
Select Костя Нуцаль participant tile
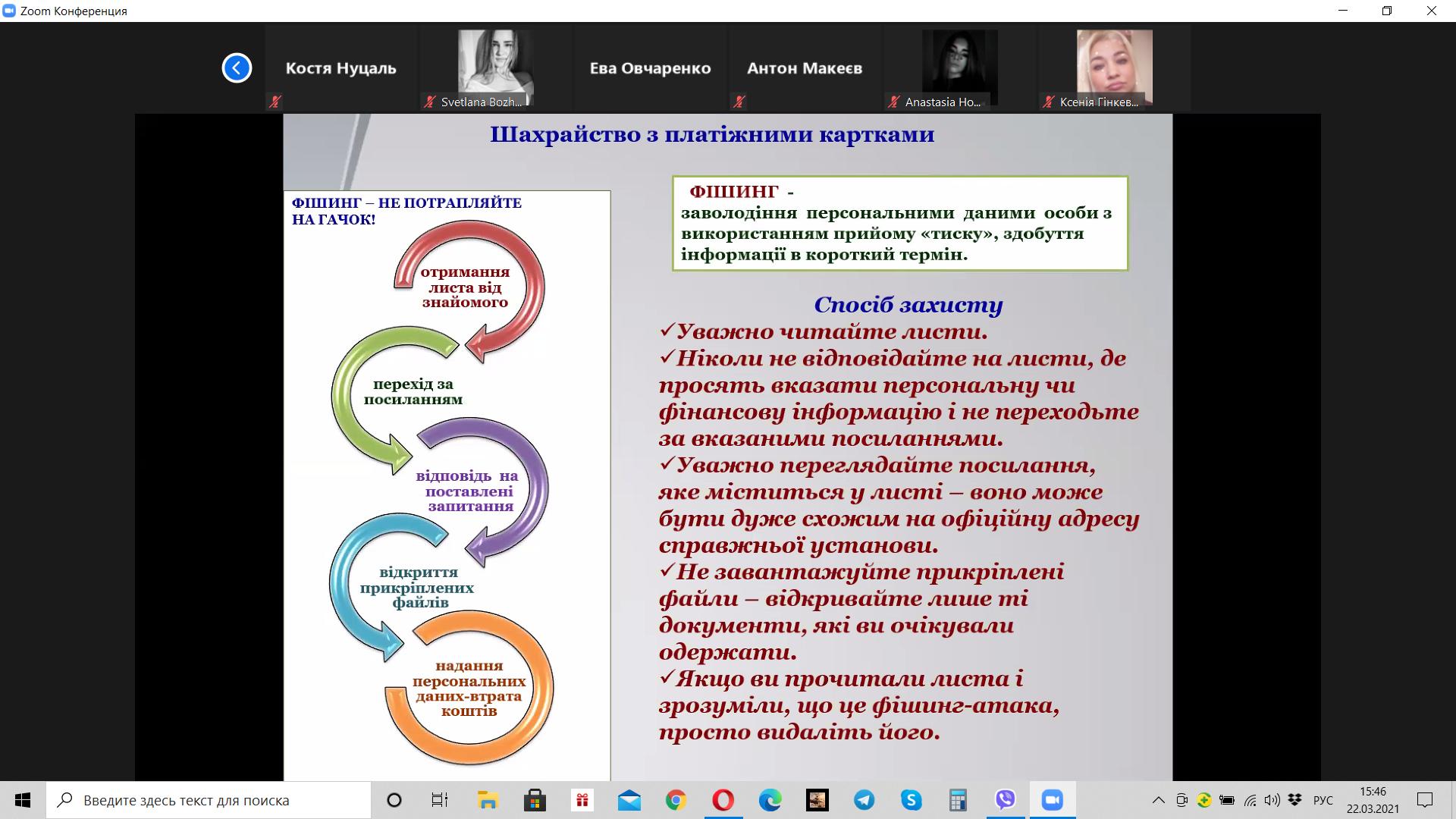340,68
